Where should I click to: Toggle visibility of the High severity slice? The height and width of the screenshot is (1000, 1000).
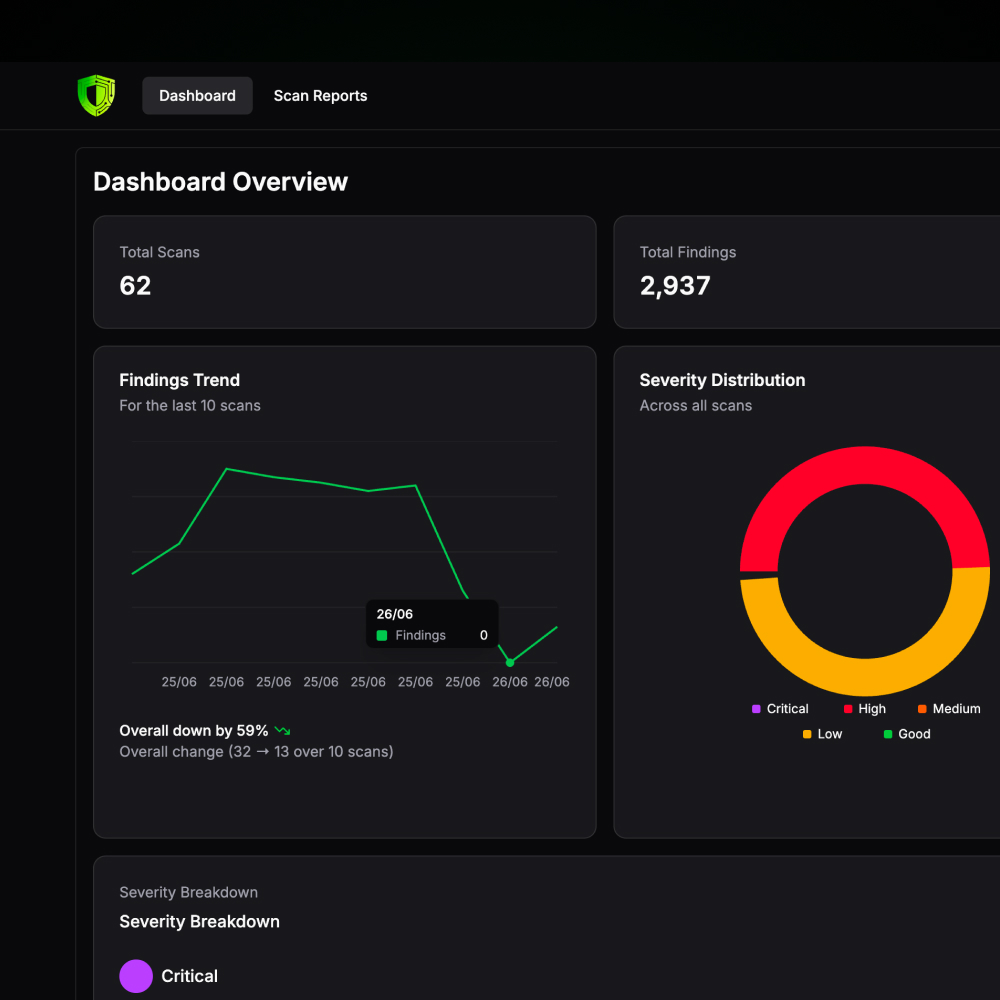pos(864,709)
